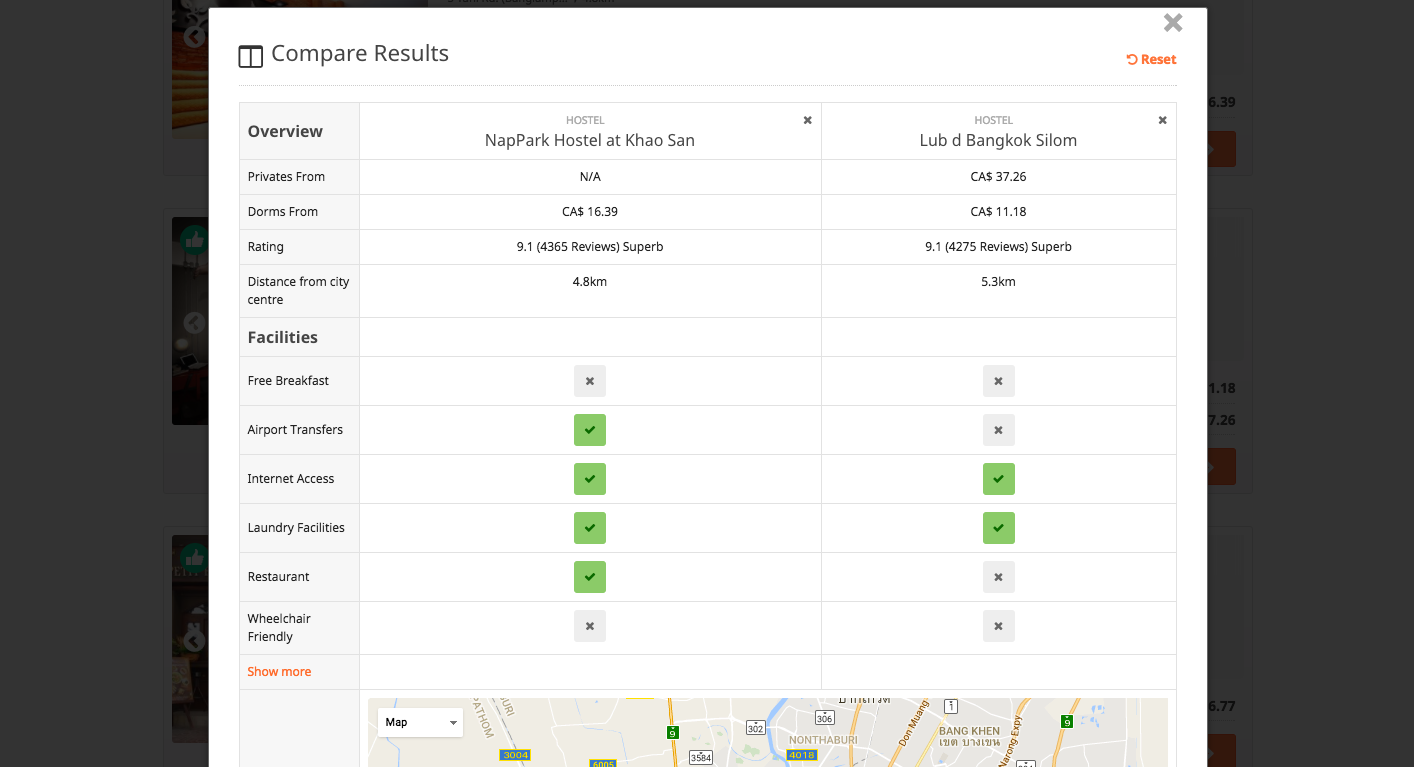
Task: Click NapPark's Restaurant check icon
Action: click(590, 577)
